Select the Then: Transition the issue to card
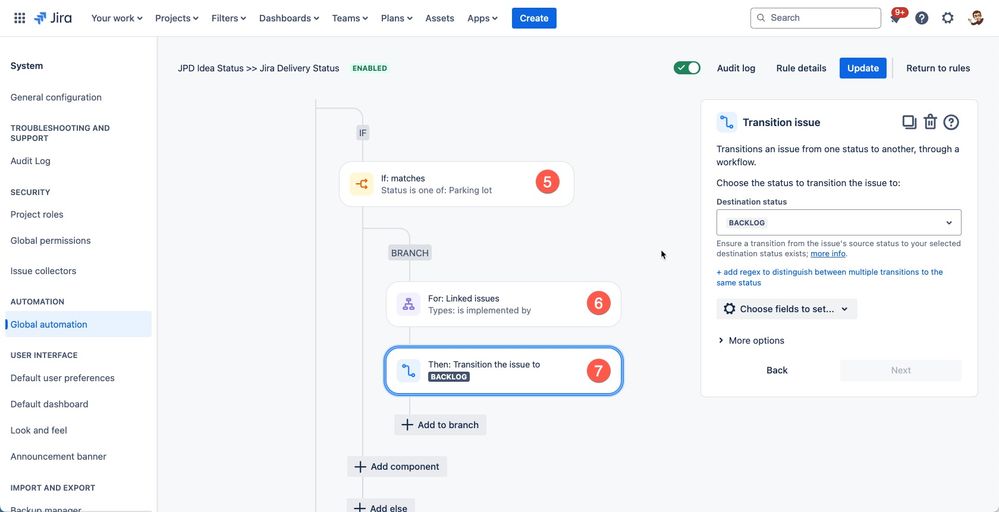 (x=503, y=371)
